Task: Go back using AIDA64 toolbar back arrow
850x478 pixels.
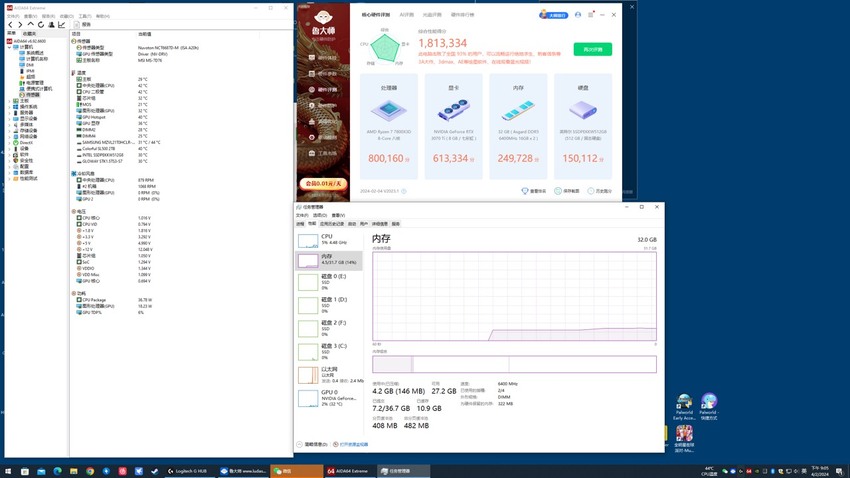Action: pyautogui.click(x=10, y=24)
